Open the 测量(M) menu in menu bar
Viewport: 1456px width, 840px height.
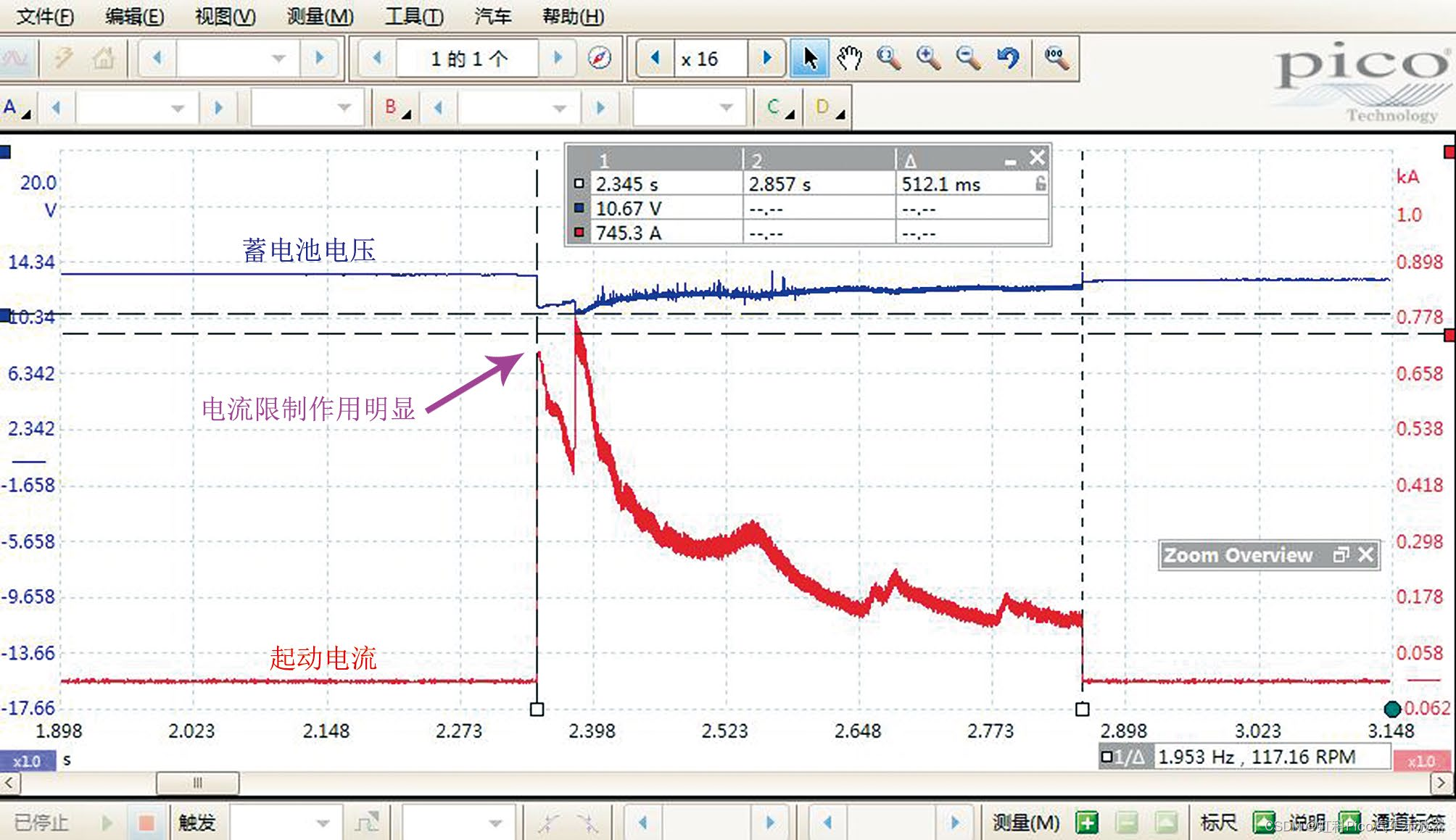(320, 16)
